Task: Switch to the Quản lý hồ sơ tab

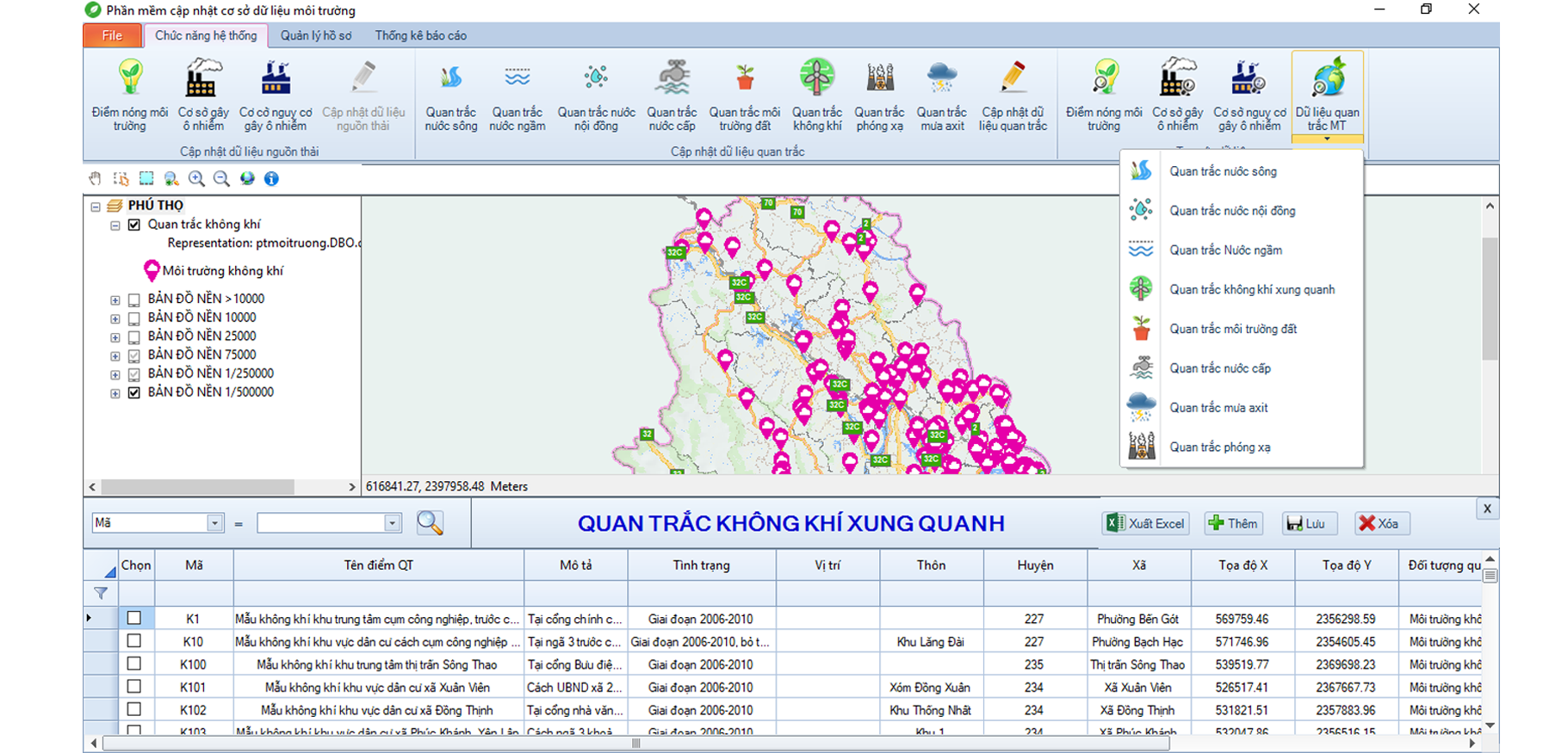Action: (316, 36)
